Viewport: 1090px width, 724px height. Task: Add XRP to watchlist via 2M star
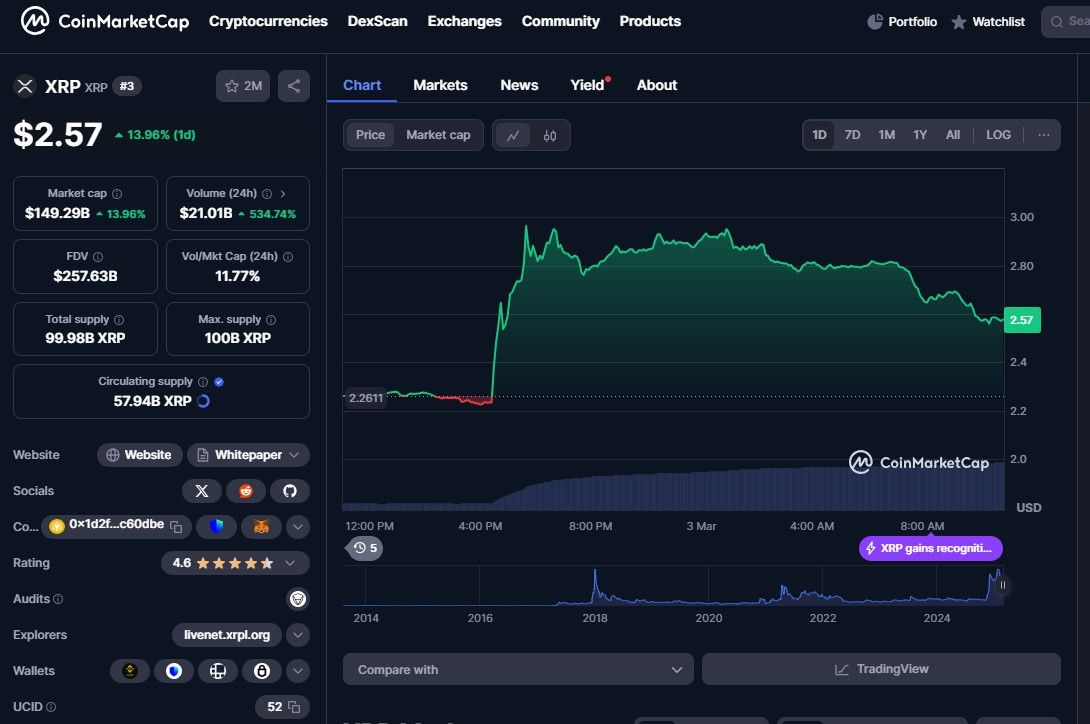click(243, 86)
